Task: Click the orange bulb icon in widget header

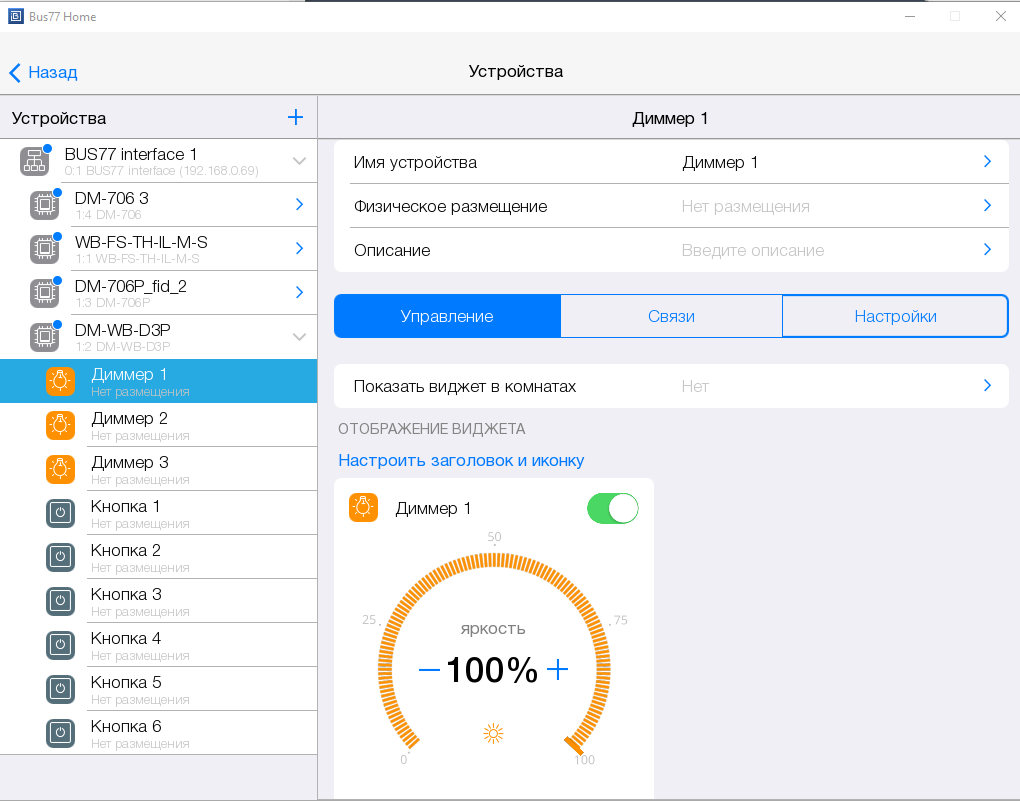Action: (364, 508)
